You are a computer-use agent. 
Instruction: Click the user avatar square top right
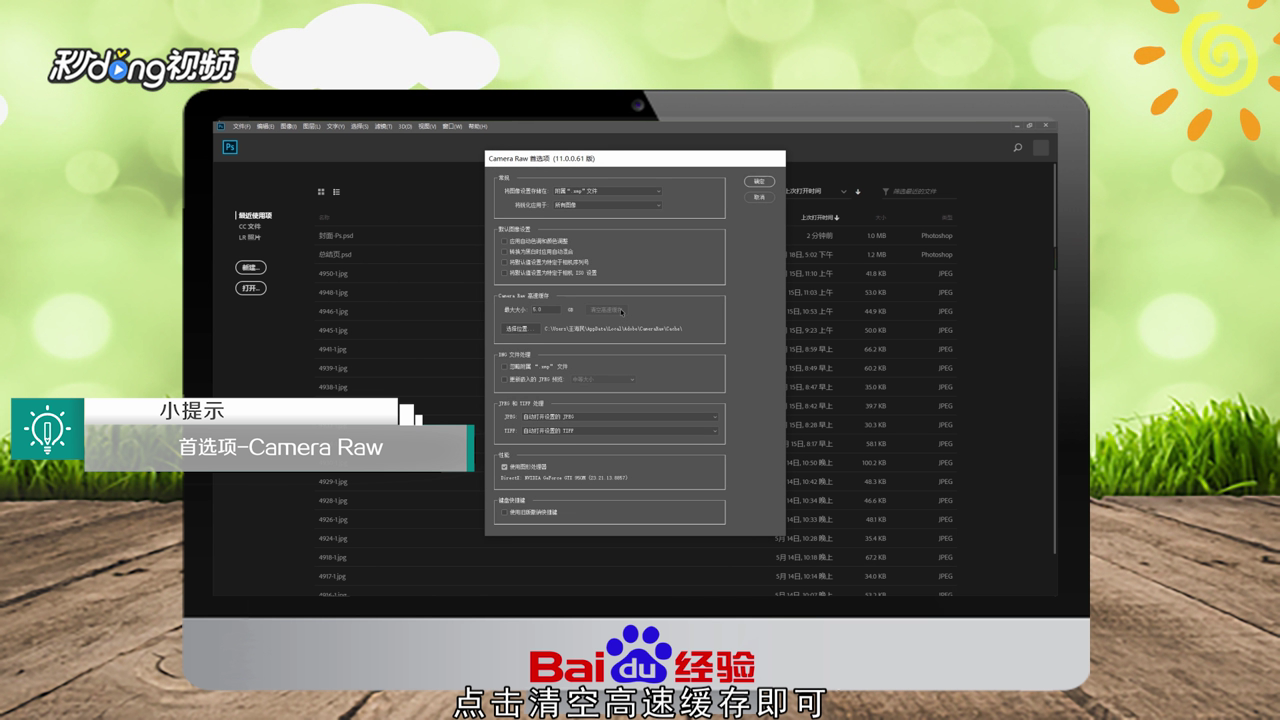[1041, 148]
